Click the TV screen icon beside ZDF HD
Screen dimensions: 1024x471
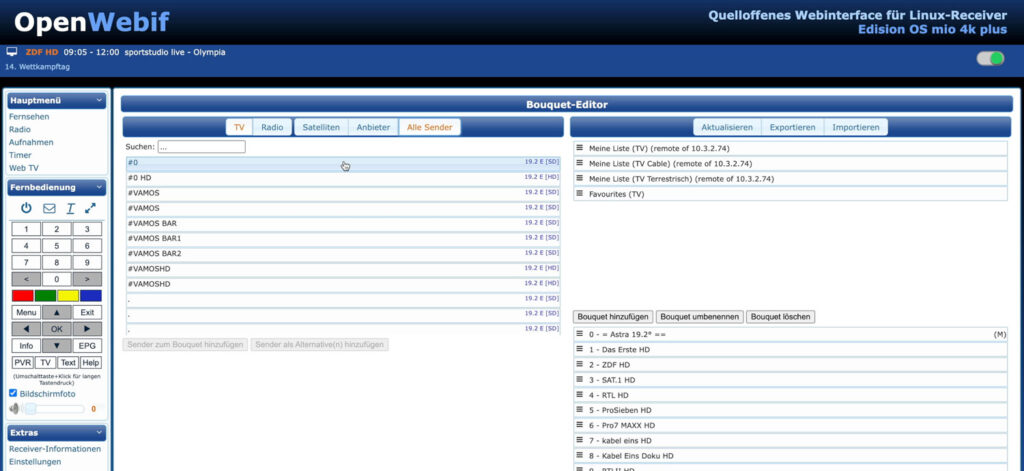(x=12, y=51)
